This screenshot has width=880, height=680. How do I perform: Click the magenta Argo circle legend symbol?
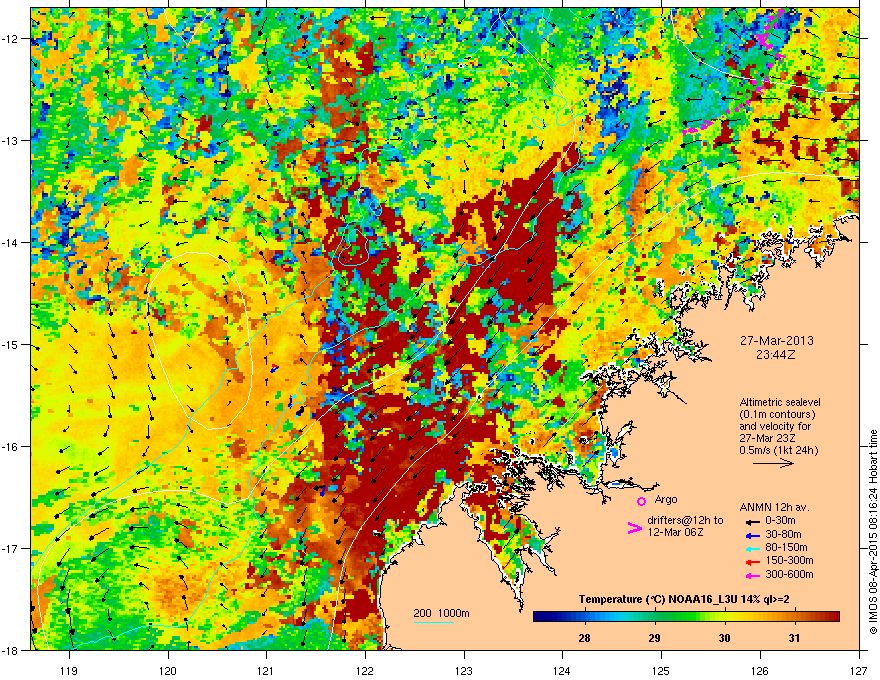641,501
